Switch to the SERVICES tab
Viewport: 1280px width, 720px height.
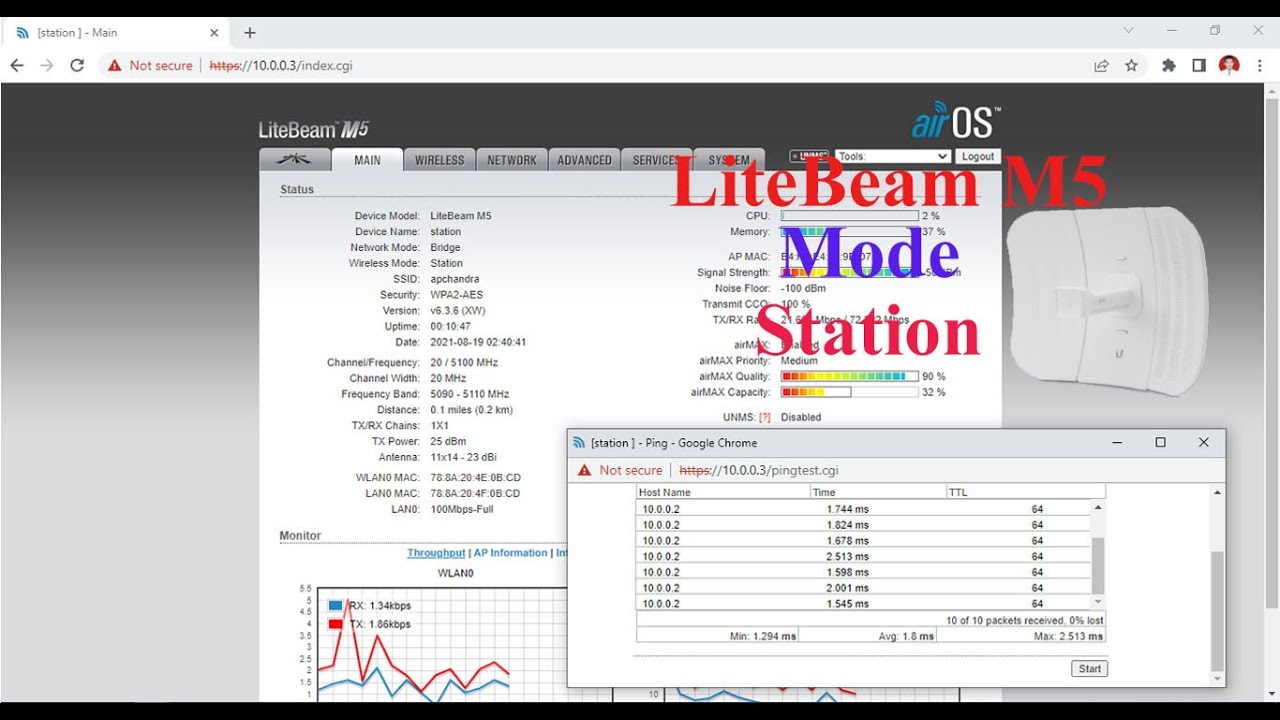click(x=656, y=160)
